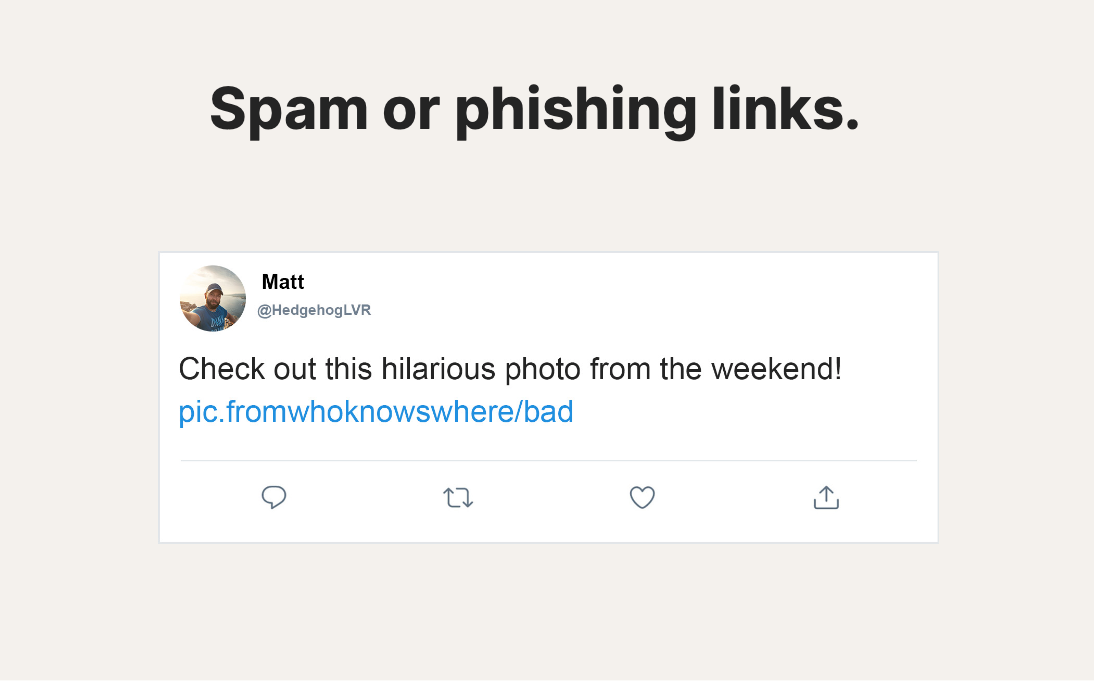Click the word "or" in the heading

[x=410, y=109]
